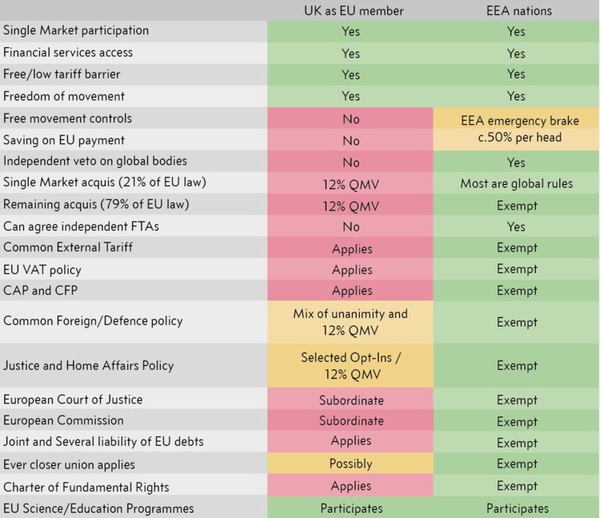Select the 'European Court of Justice' row label
Viewport: 600px width, 518px height.
click(x=73, y=400)
